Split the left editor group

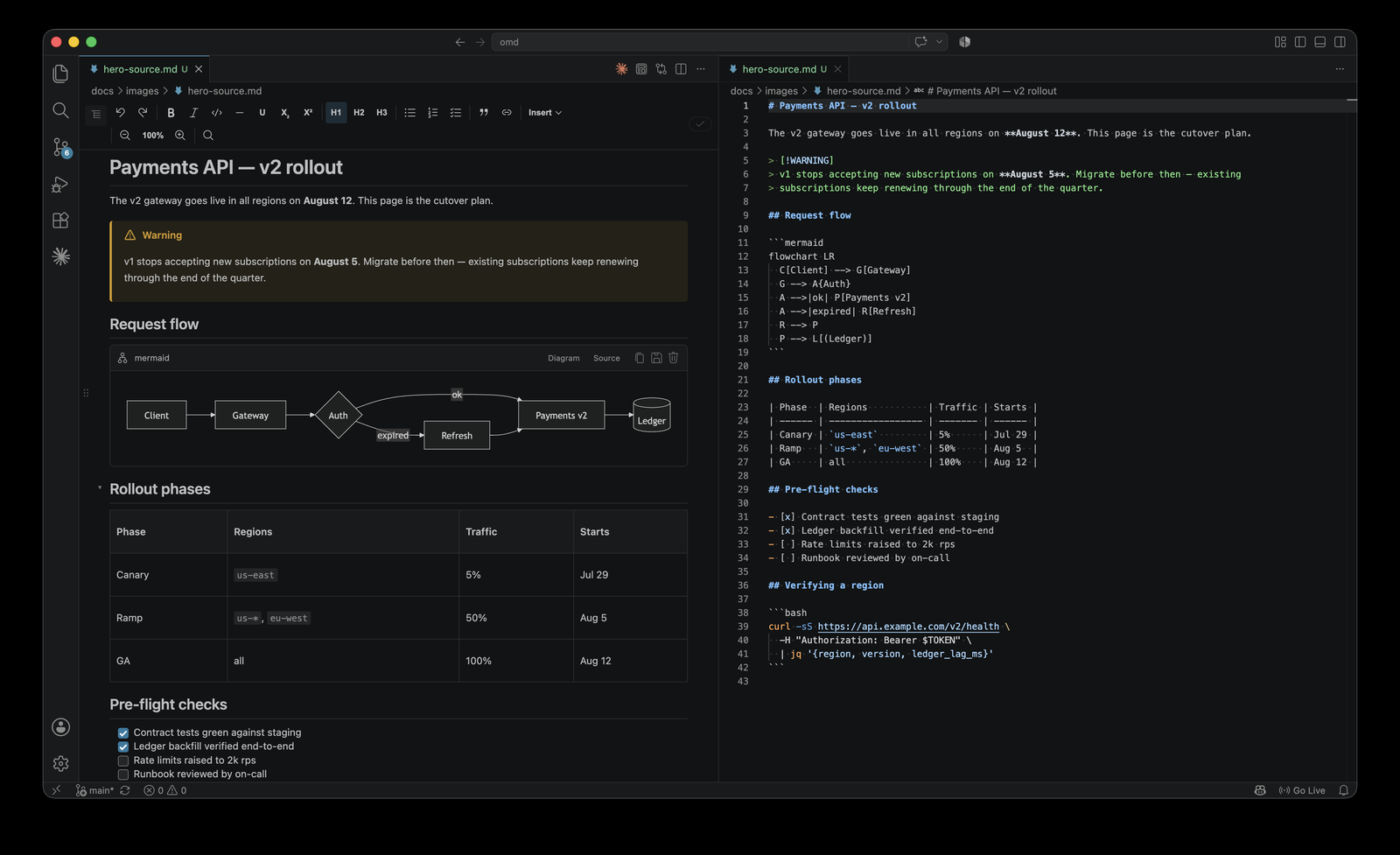[681, 68]
